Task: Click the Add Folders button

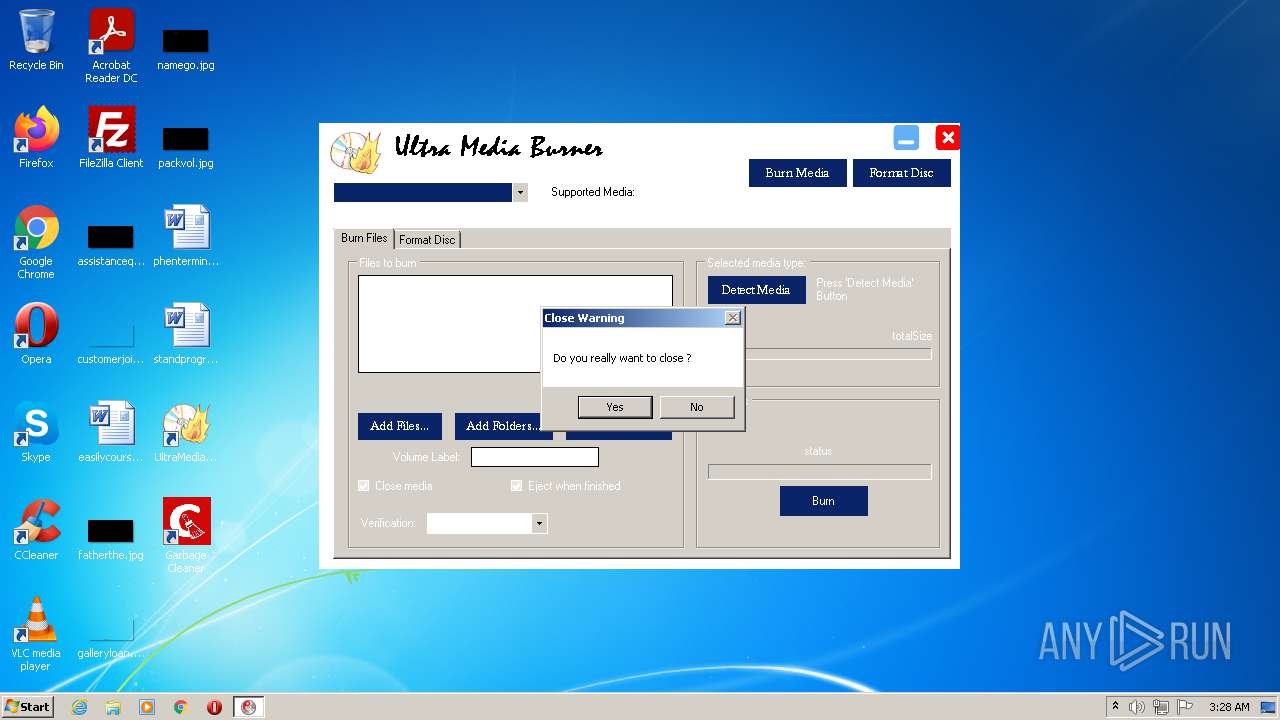Action: [502, 426]
